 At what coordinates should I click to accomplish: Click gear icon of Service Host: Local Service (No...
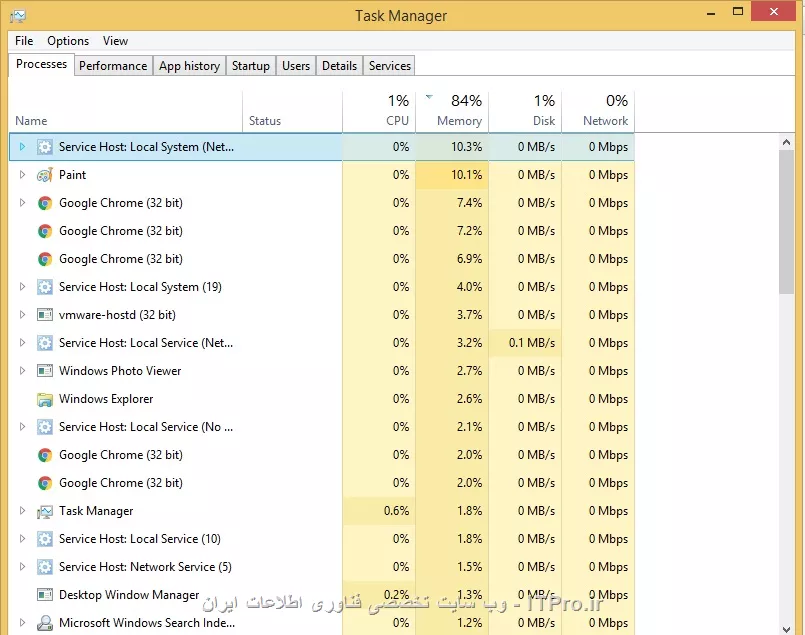45,427
